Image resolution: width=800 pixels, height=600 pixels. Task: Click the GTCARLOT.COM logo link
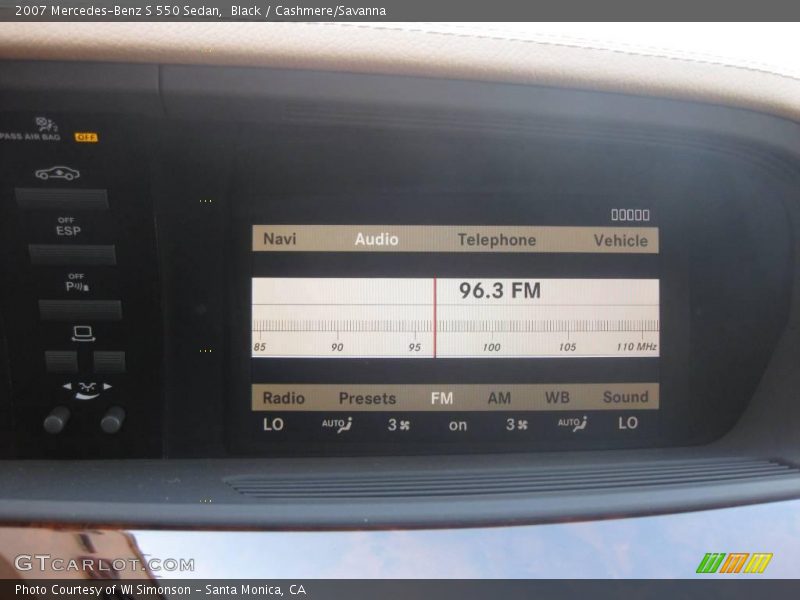click(105, 564)
